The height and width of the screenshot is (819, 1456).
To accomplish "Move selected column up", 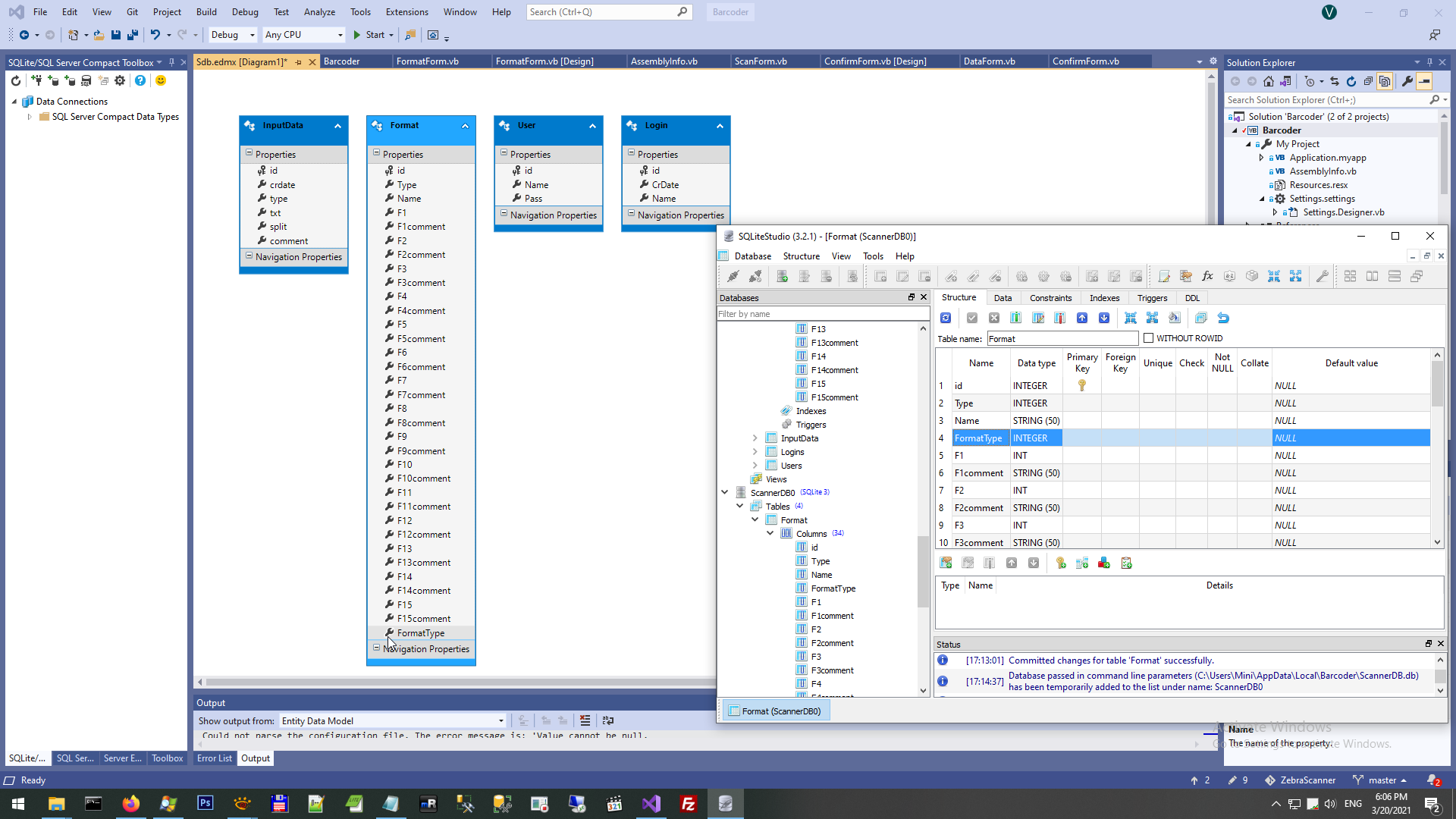I will (x=1082, y=318).
